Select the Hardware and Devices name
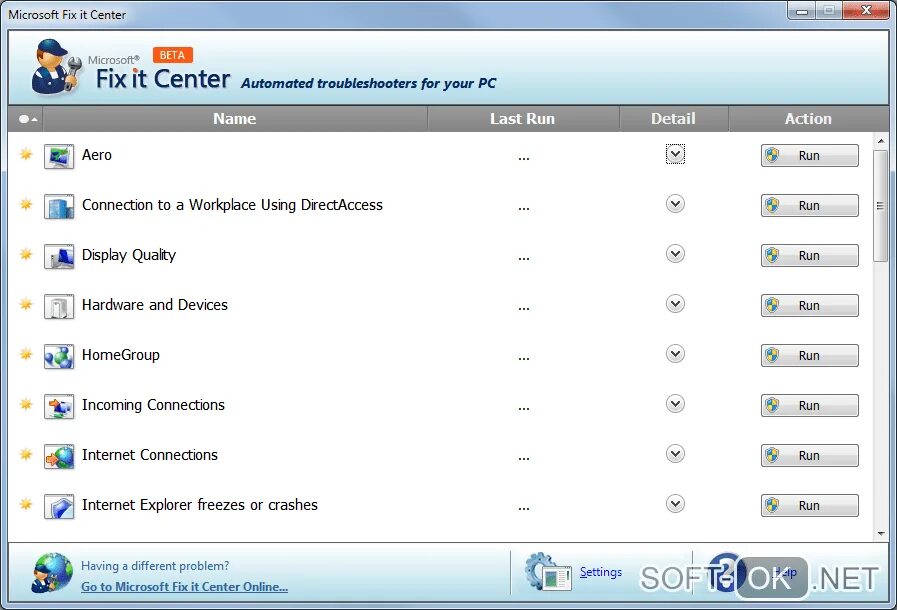This screenshot has height=610, width=897. click(x=154, y=304)
